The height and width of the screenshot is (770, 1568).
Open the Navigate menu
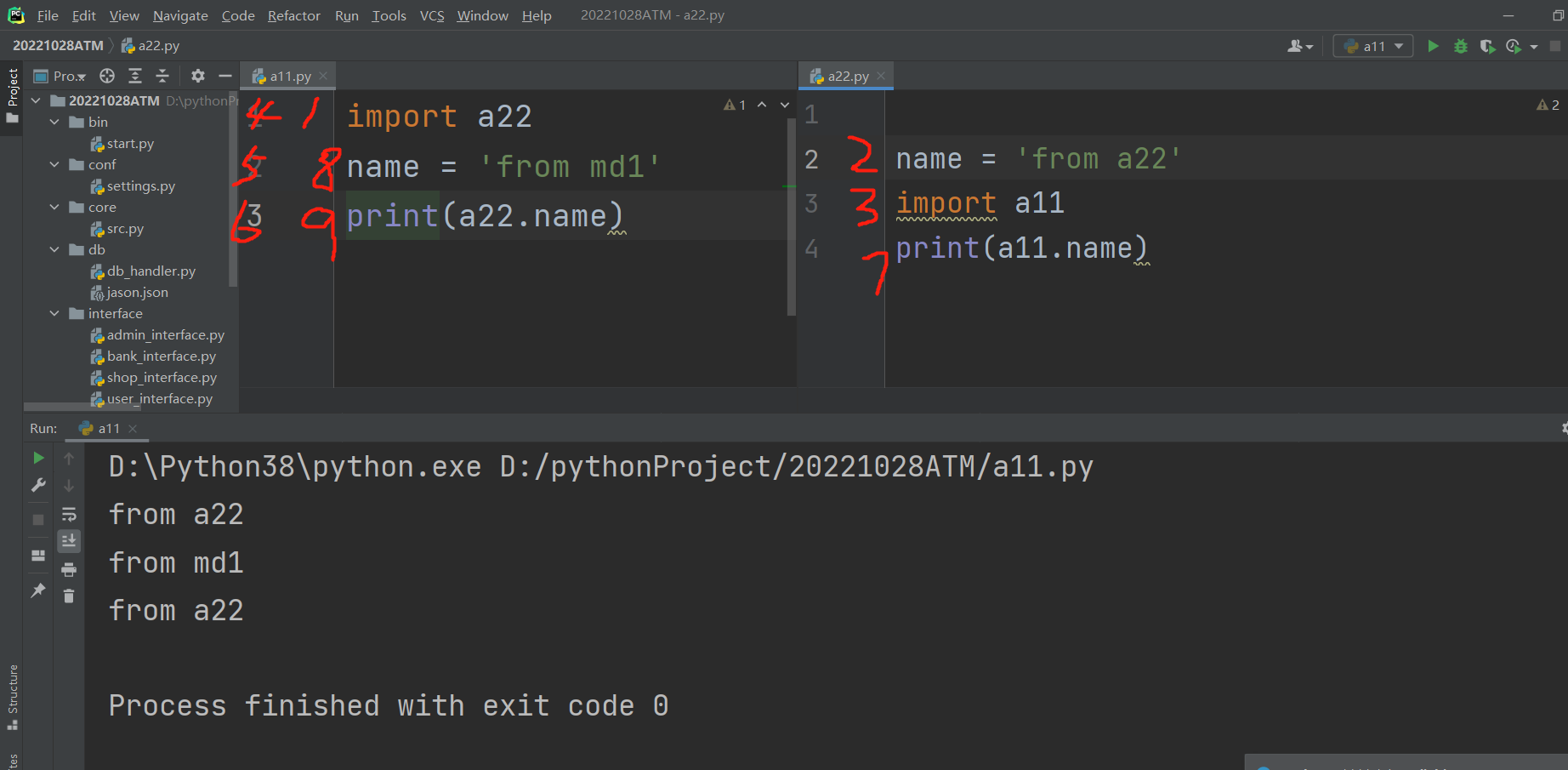point(180,15)
